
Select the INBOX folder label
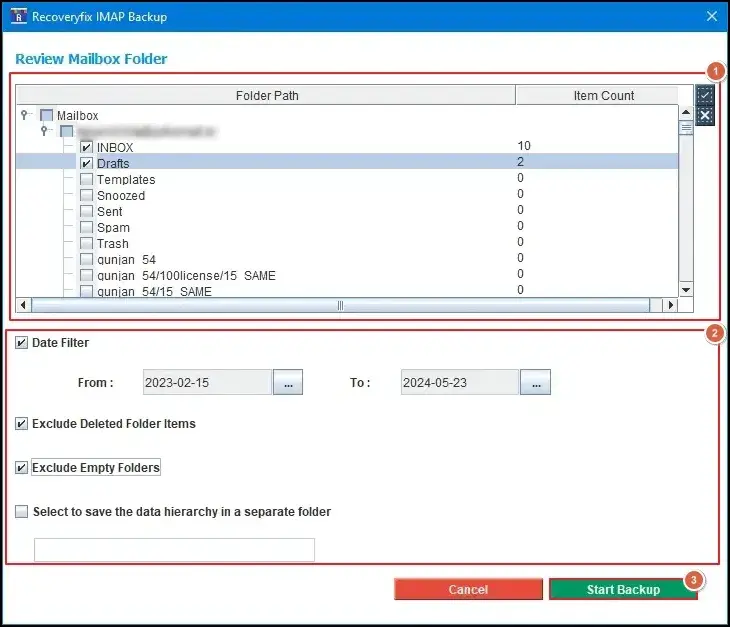click(115, 148)
